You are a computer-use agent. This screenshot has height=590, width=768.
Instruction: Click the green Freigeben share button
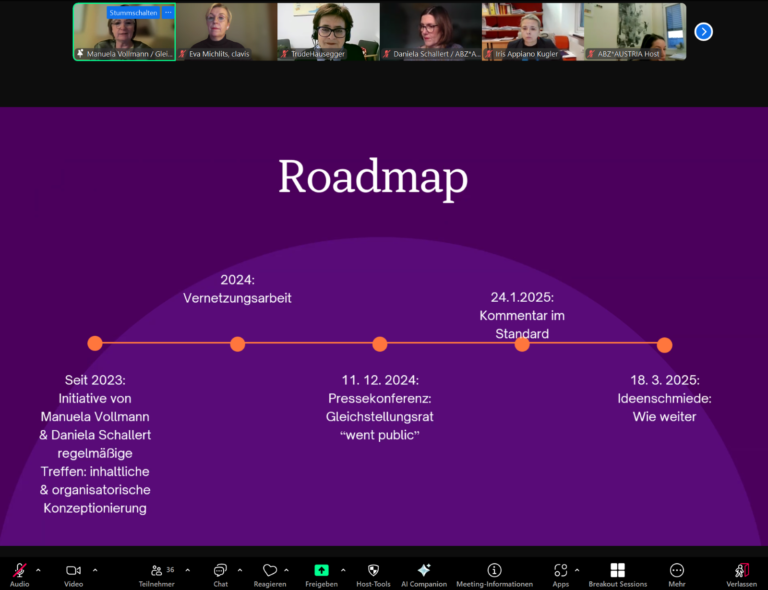[x=321, y=570]
